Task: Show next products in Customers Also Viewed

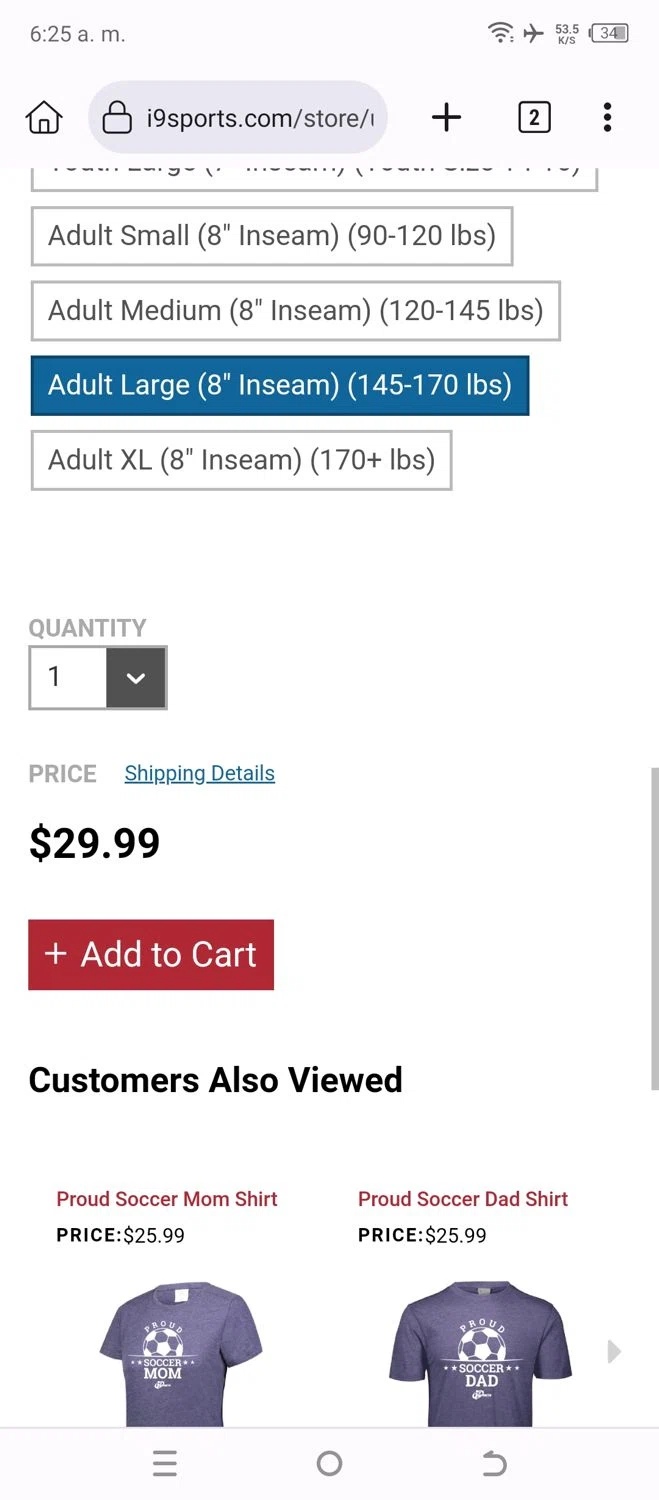Action: point(614,1352)
